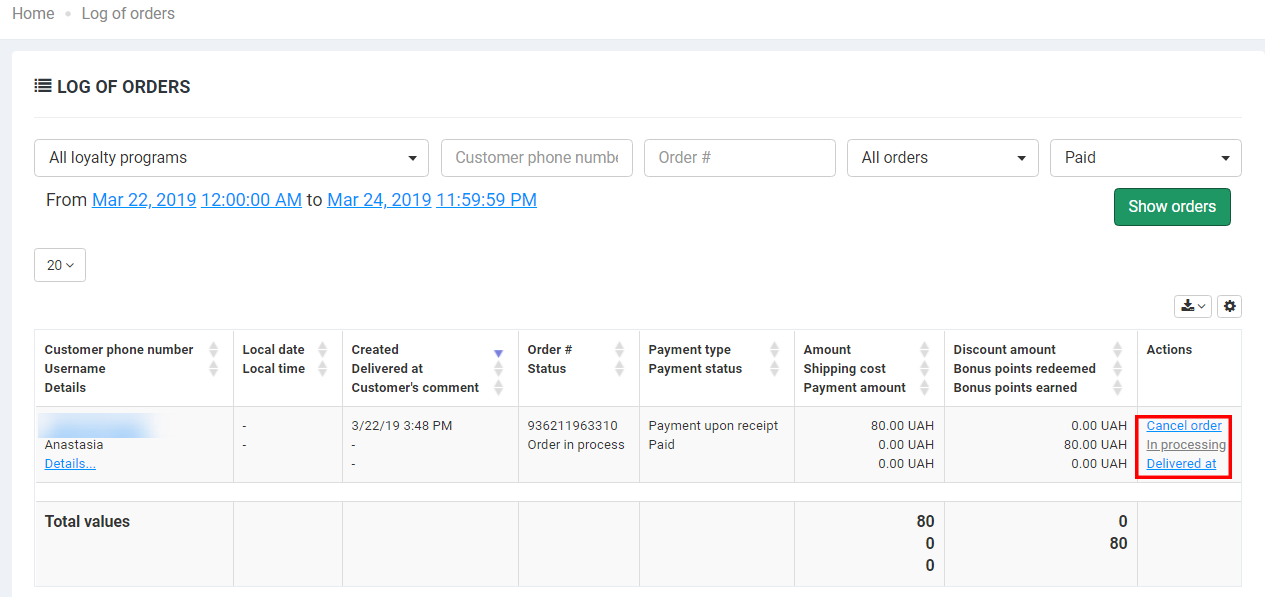The height and width of the screenshot is (597, 1265).
Task: Sort by Discount amount column arrows
Action: point(1117,350)
